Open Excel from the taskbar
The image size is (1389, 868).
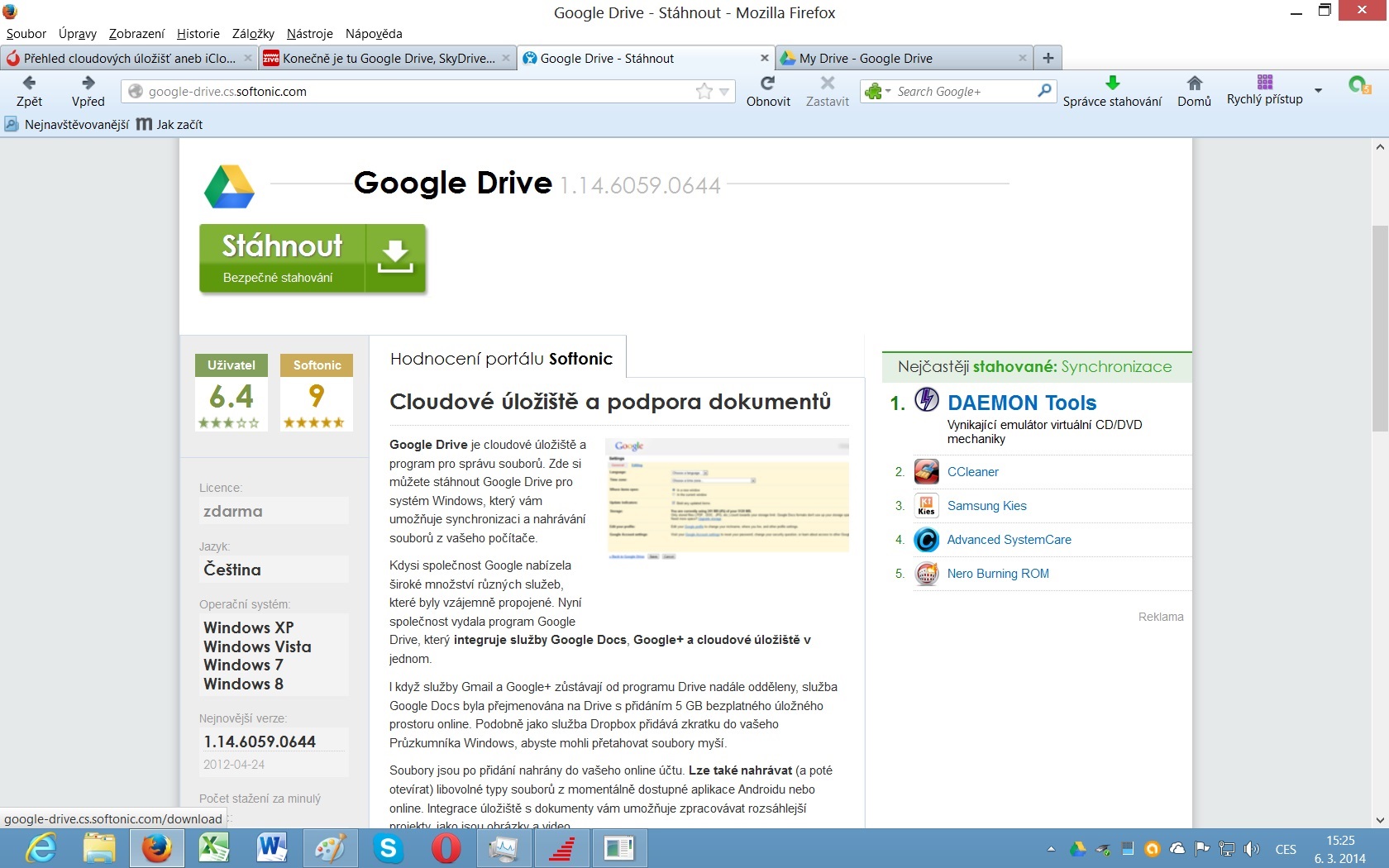(214, 848)
